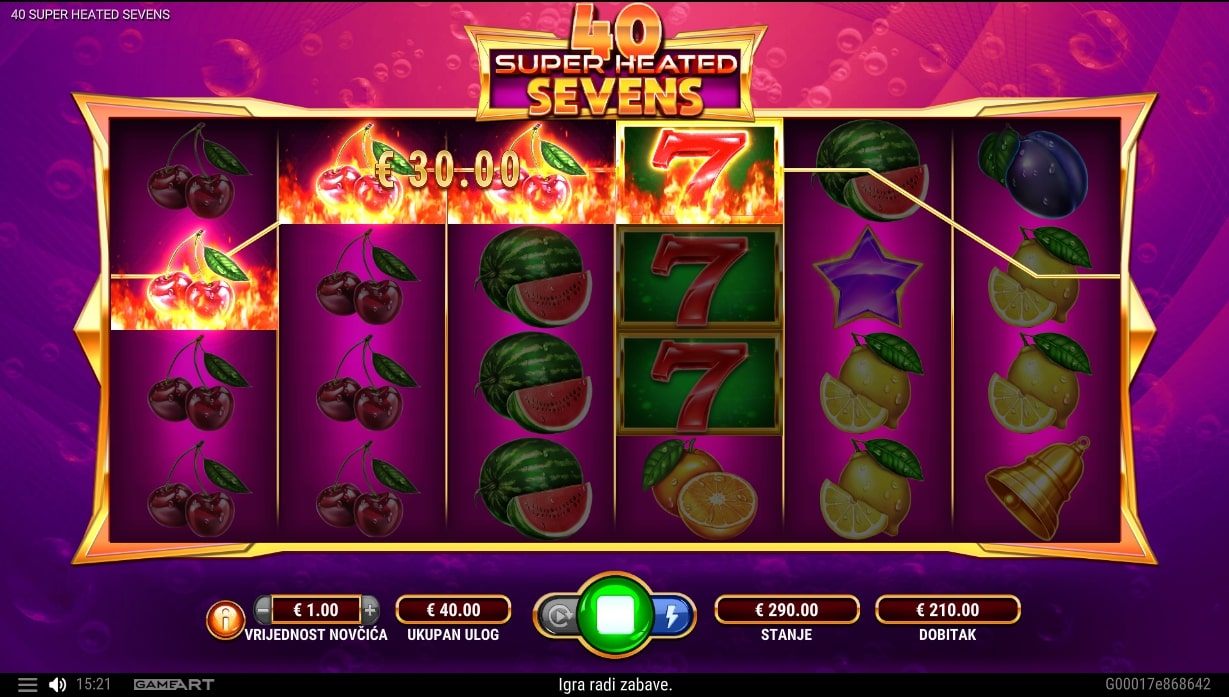Viewport: 1229px width, 697px height.
Task: Click the 40 Super Heated Sevens logo
Action: click(x=614, y=62)
